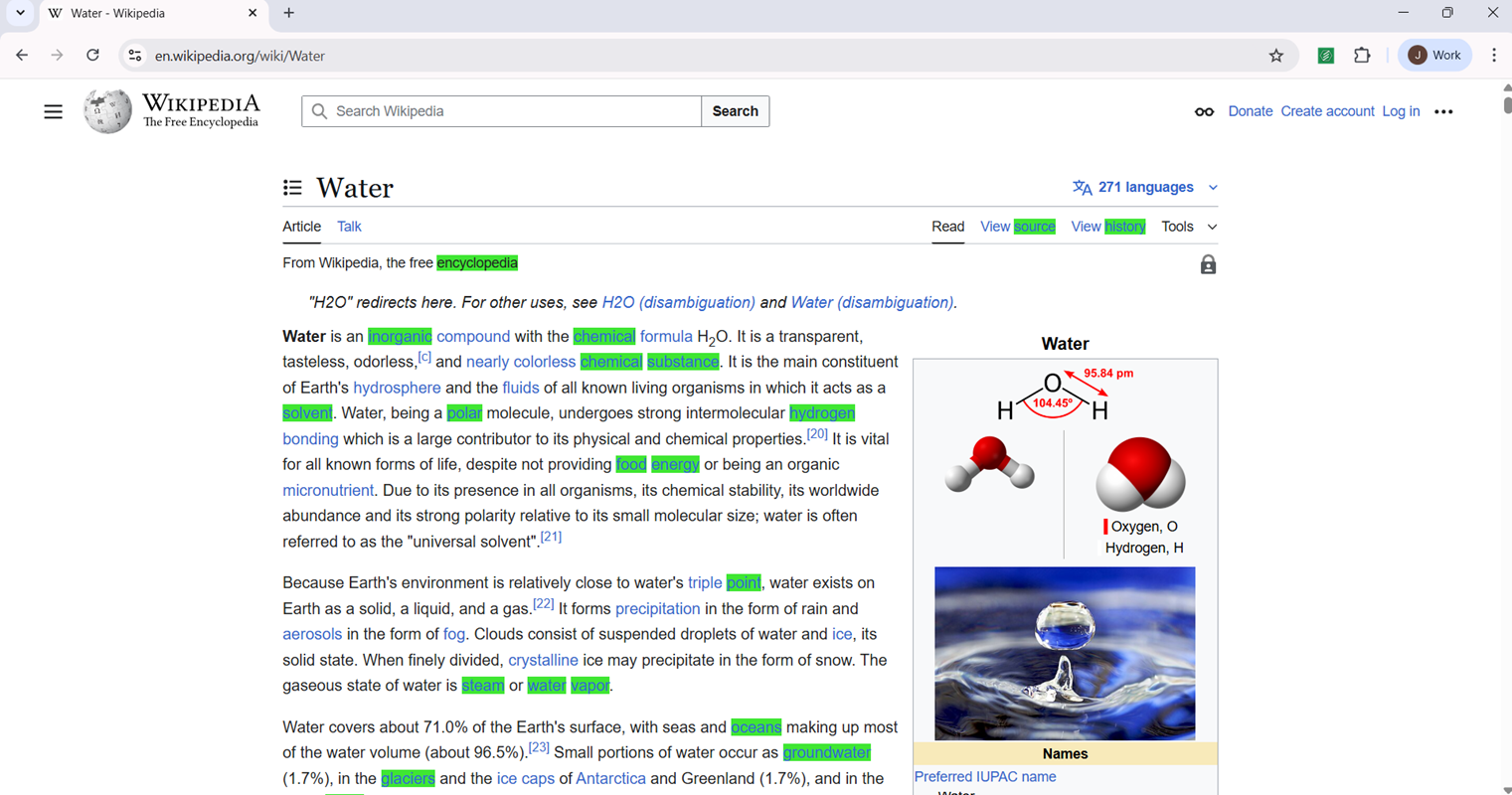
Task: Open the tab search chevron in the tab strip
Action: [x=20, y=13]
